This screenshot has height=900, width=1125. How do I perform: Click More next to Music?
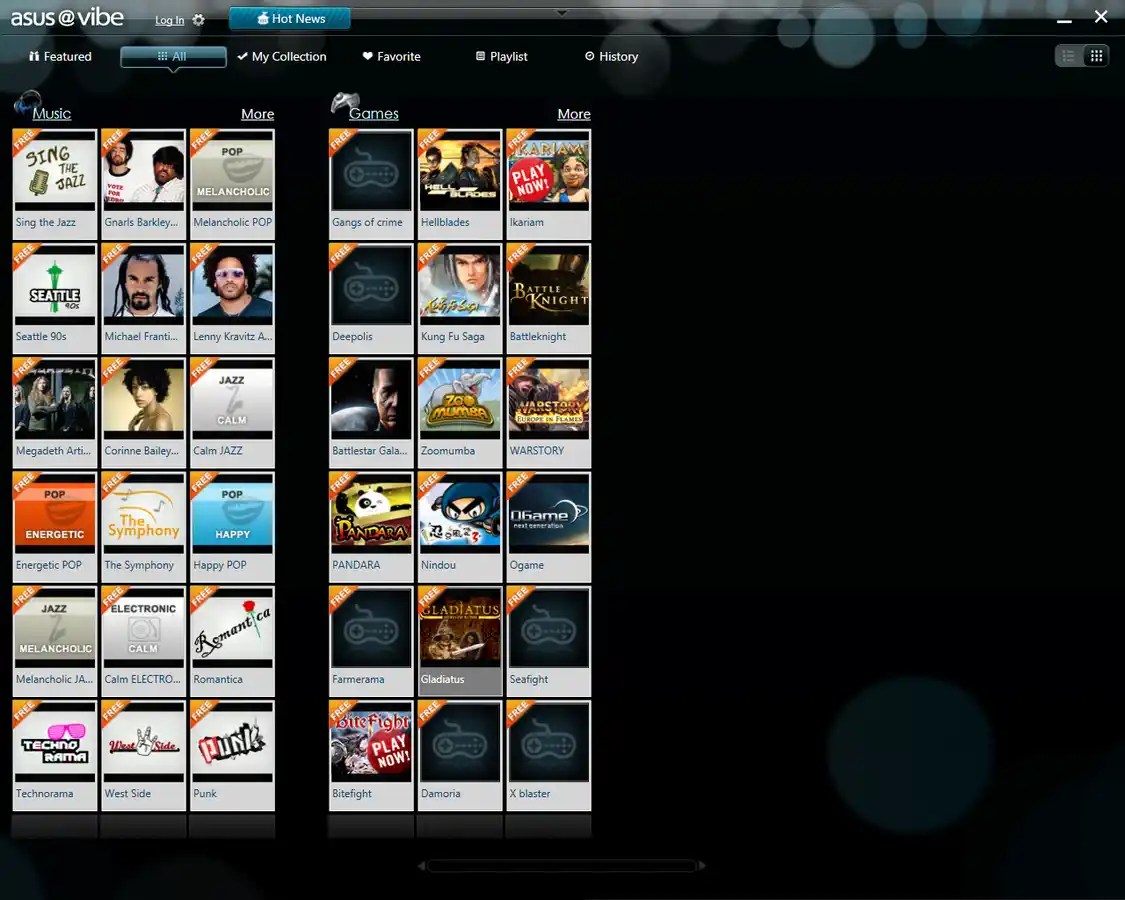(x=258, y=114)
